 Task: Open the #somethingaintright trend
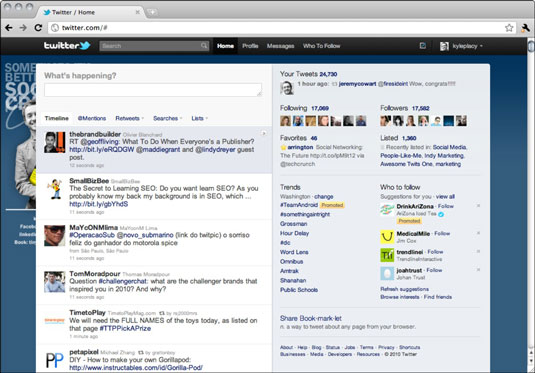(305, 214)
